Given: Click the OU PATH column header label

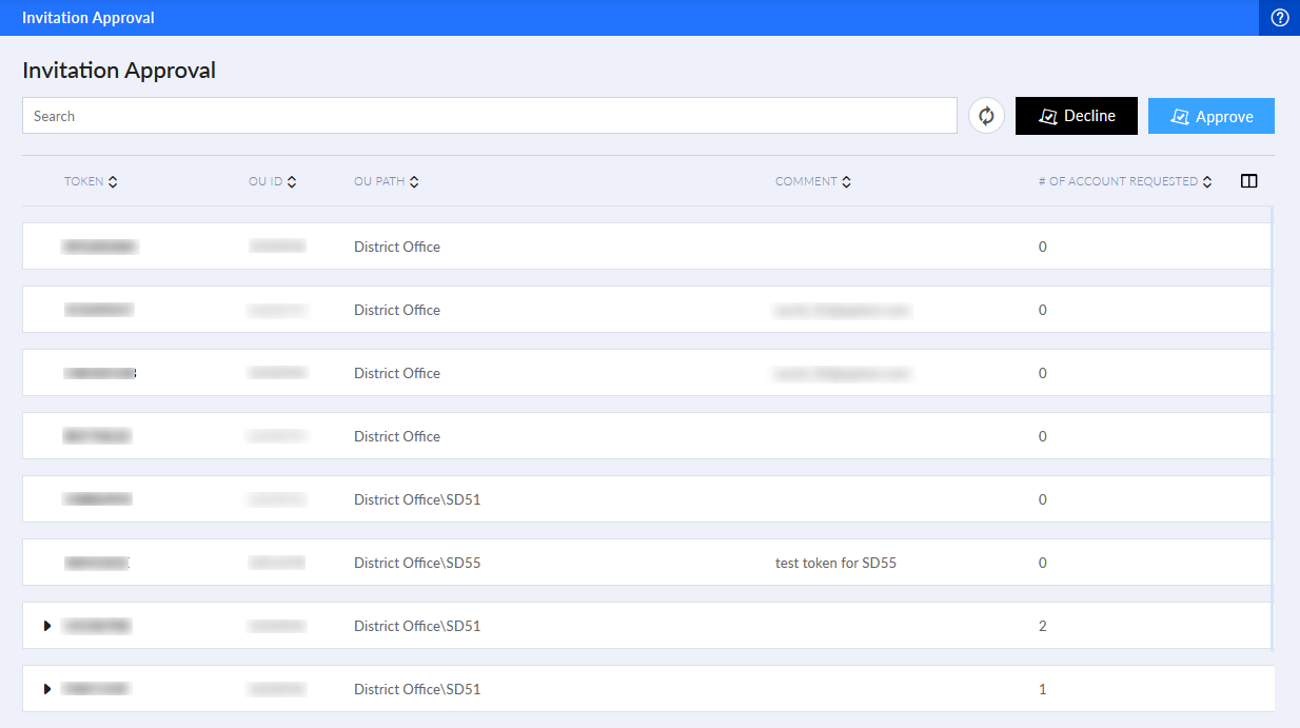Looking at the screenshot, I should pos(381,181).
